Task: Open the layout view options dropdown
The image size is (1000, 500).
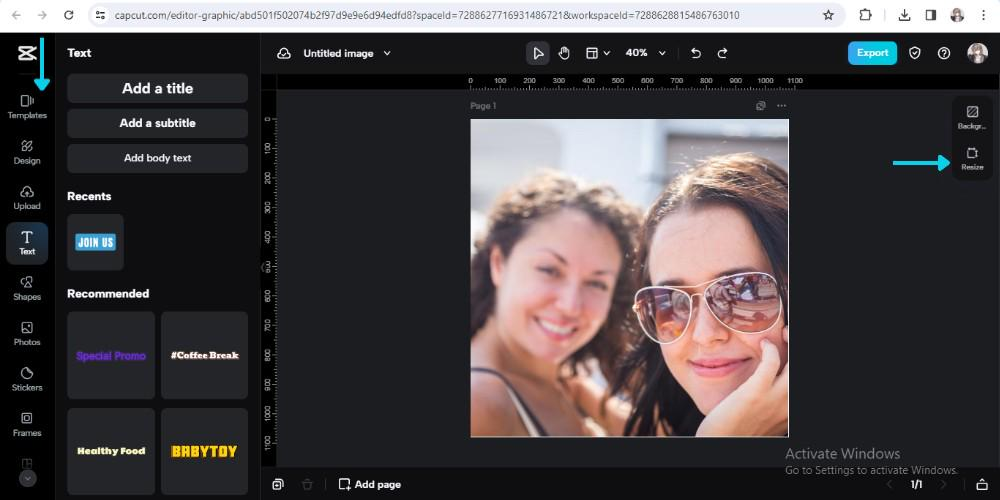Action: [x=598, y=54]
